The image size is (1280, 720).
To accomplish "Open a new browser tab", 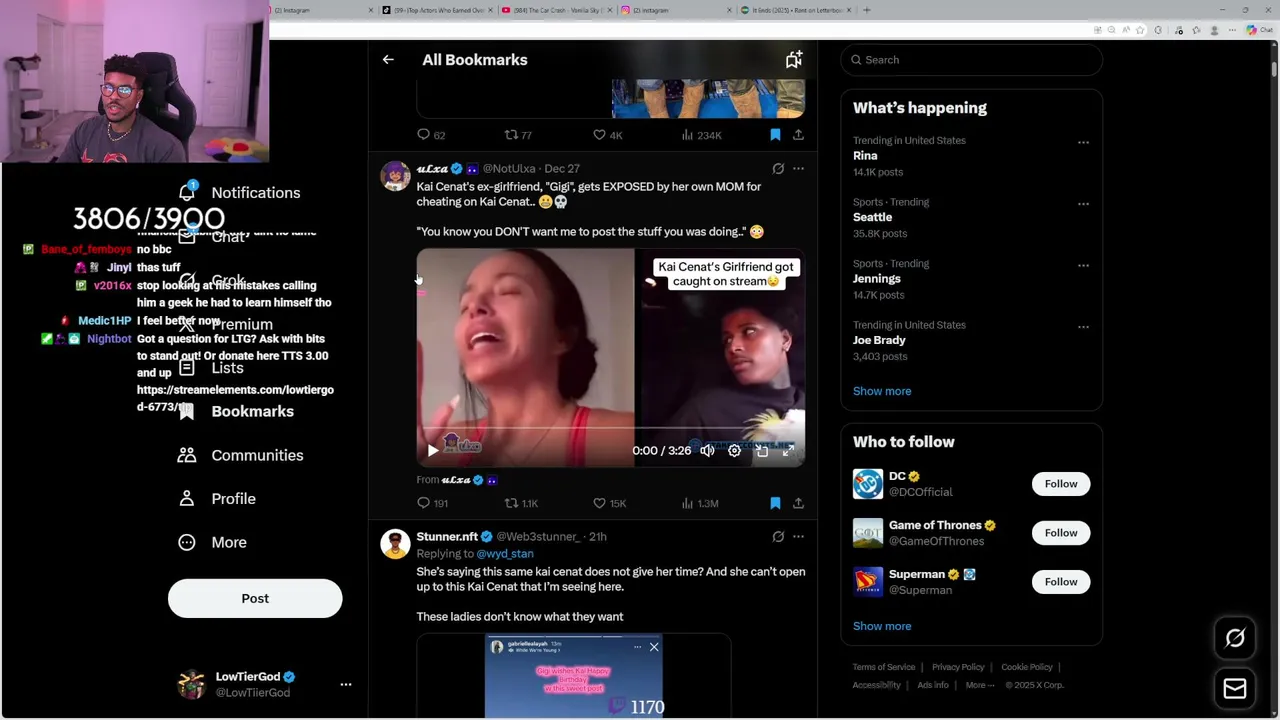I will point(866,10).
